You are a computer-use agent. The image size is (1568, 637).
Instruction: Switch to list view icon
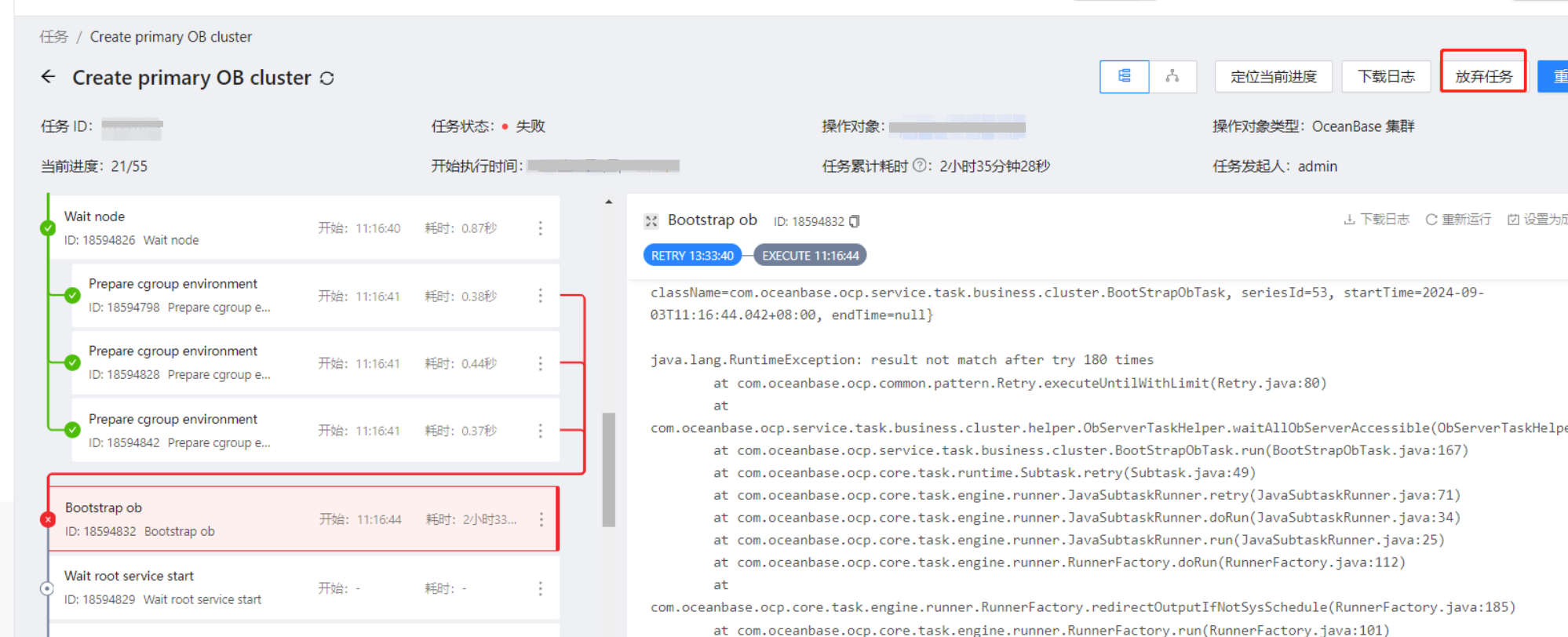(1125, 77)
